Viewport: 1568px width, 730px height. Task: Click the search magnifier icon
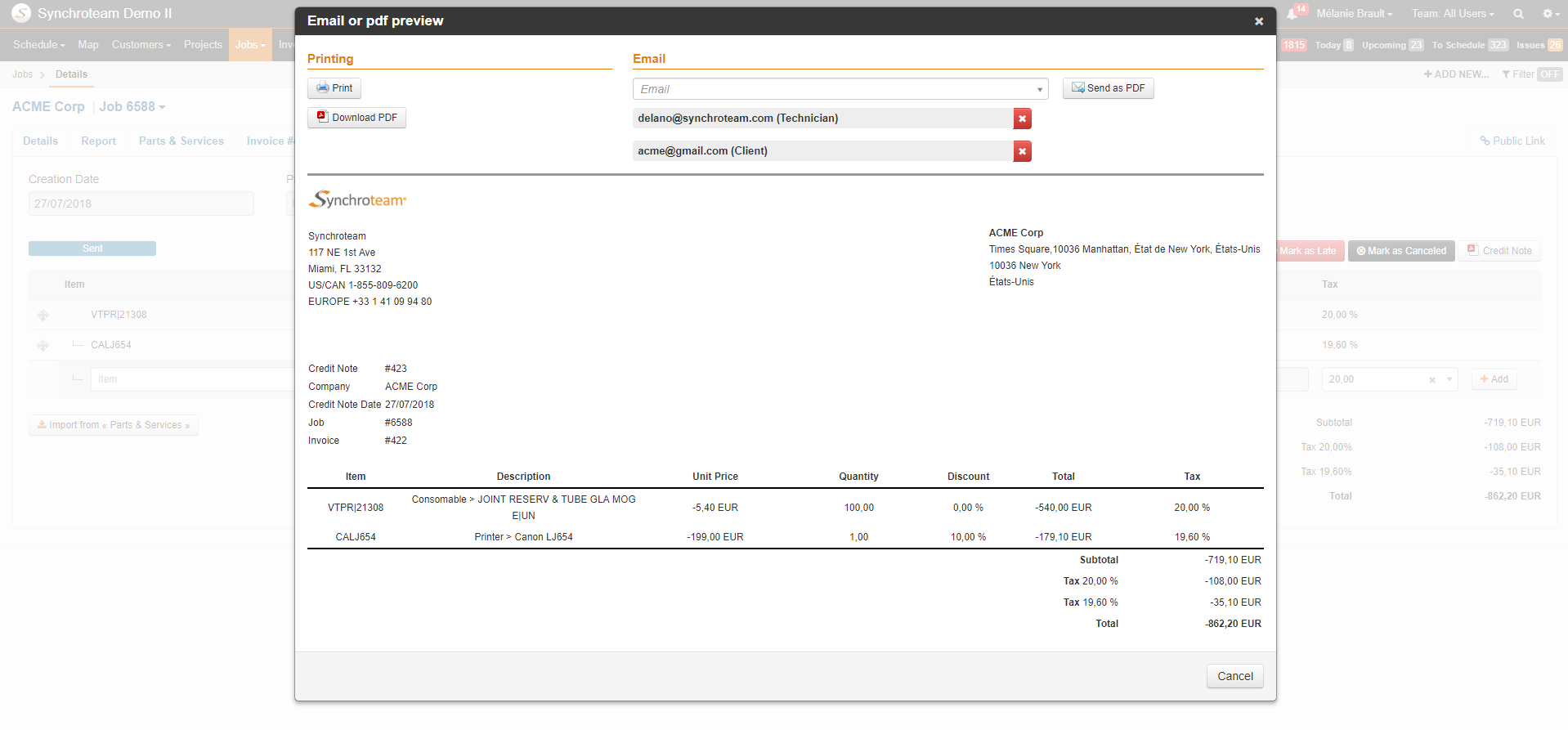tap(1518, 14)
